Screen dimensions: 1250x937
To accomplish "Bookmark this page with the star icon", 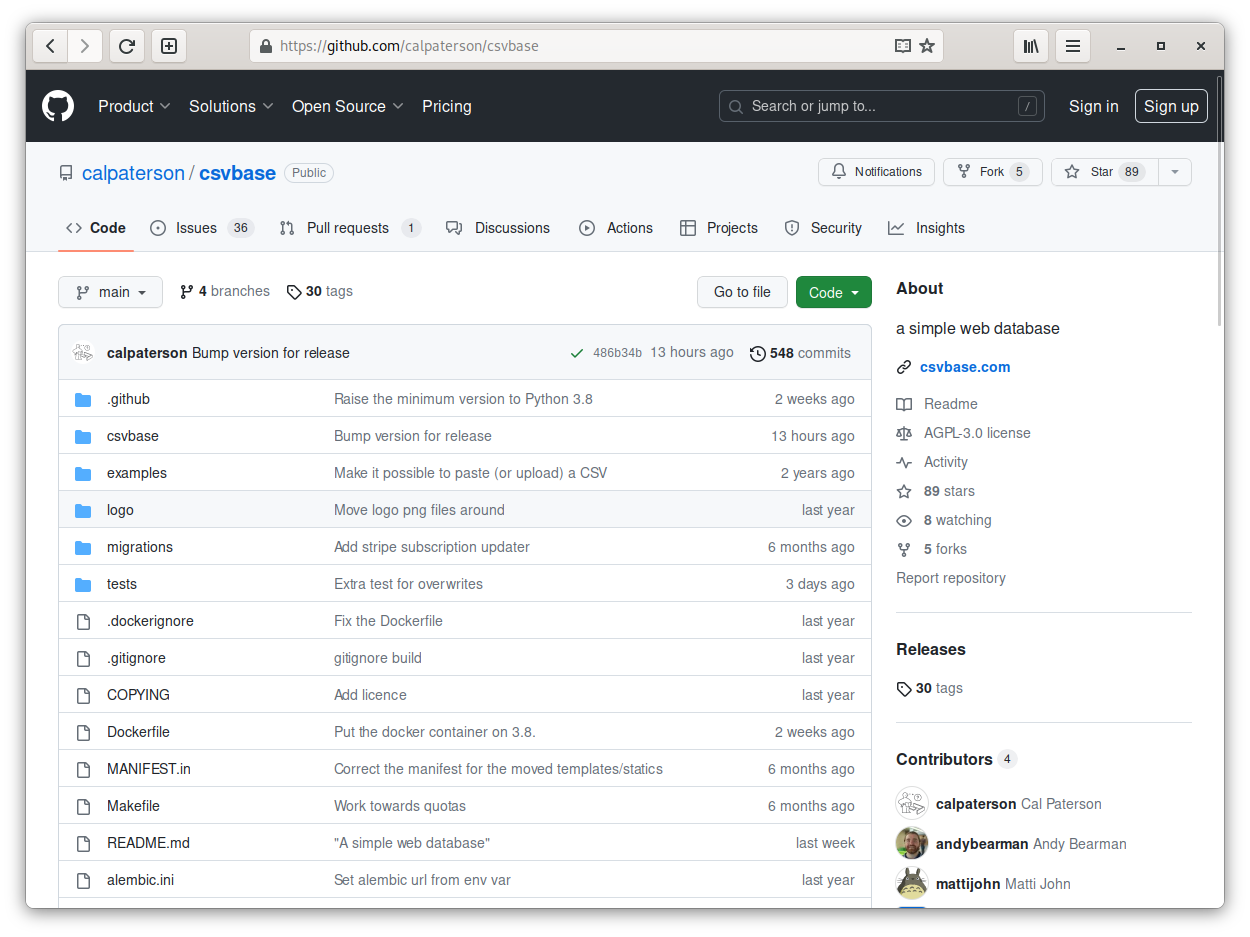I will tap(927, 46).
